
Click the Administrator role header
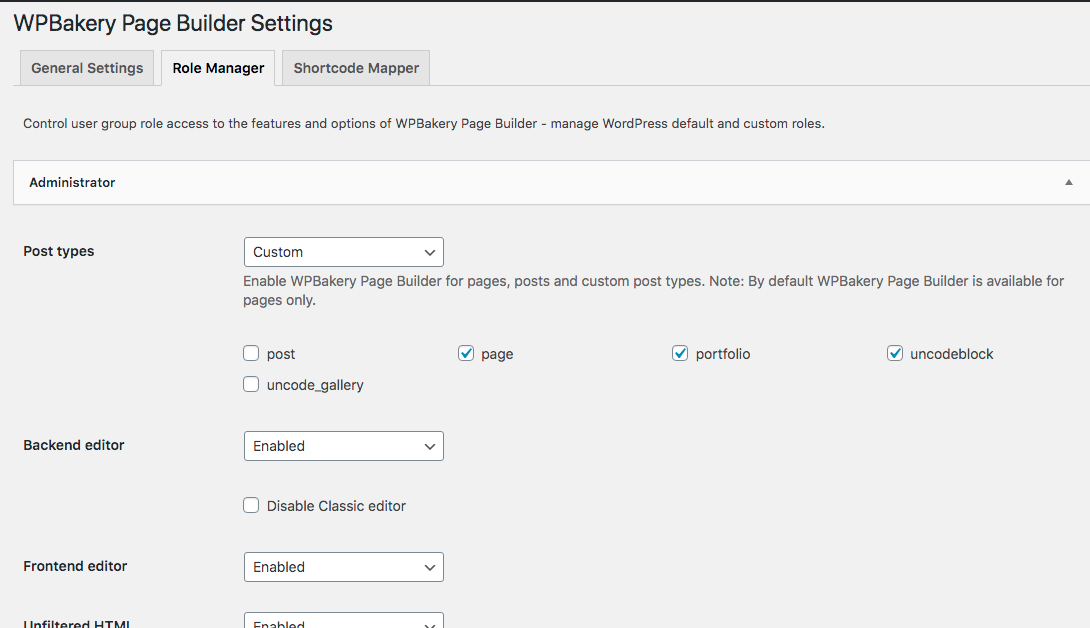point(551,183)
